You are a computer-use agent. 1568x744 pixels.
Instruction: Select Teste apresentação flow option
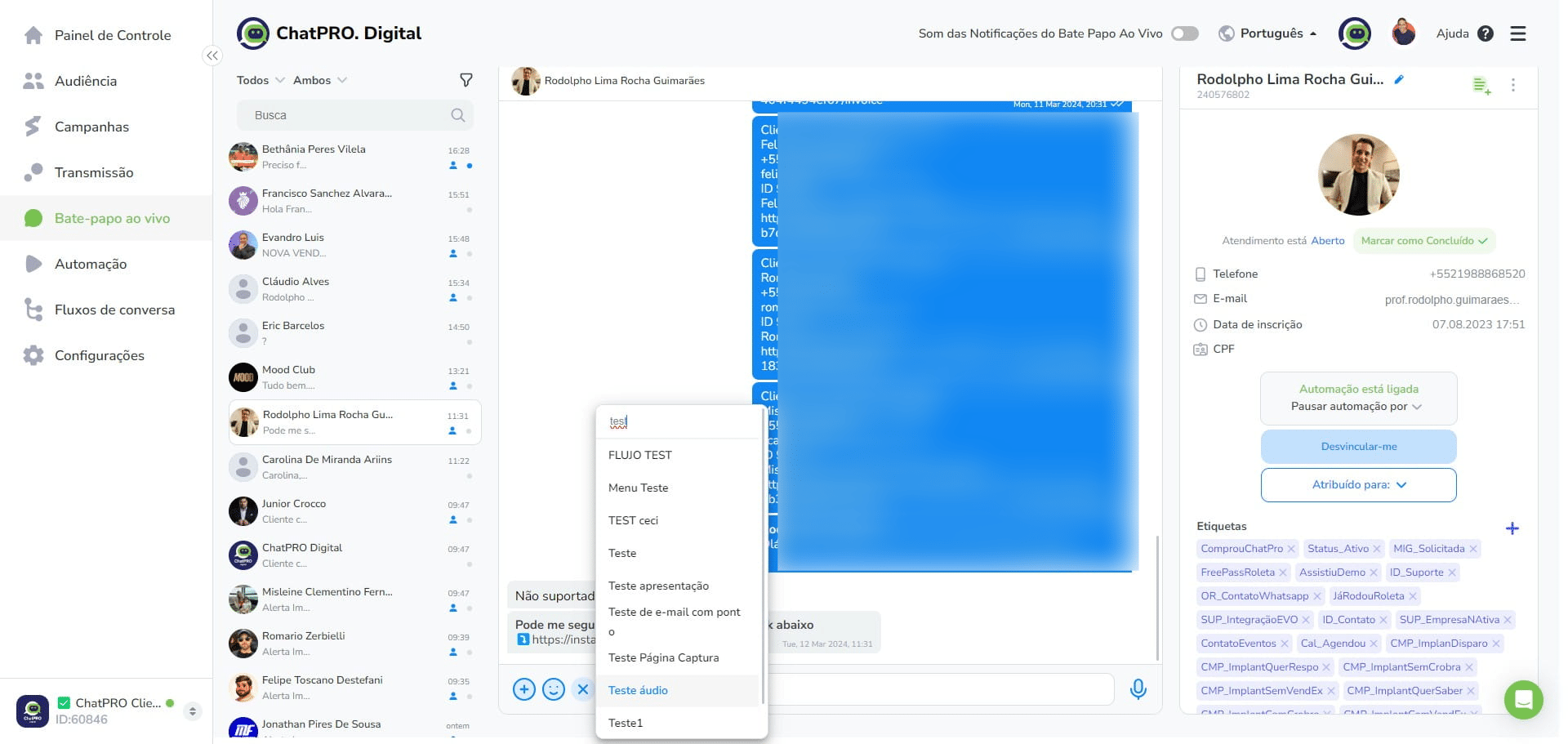tap(679, 586)
